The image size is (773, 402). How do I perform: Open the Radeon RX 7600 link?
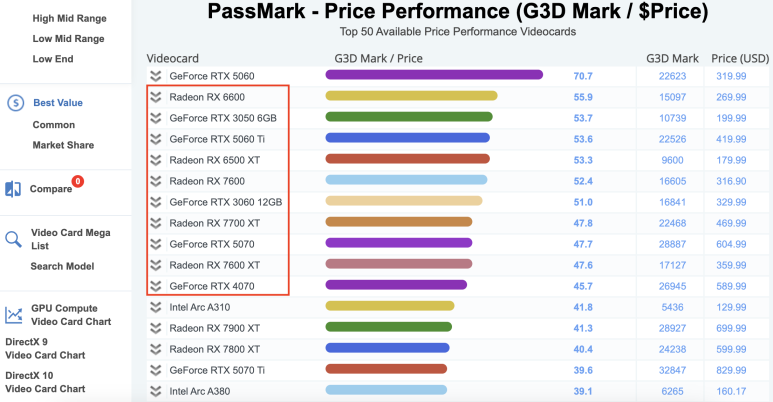pos(207,181)
